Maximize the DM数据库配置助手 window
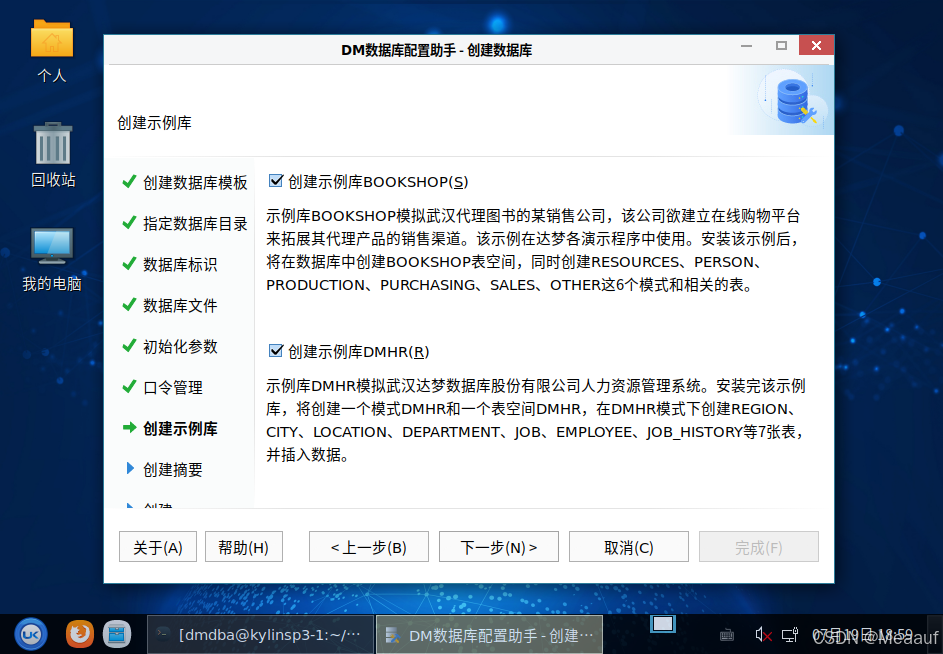The width and height of the screenshot is (943, 654). click(781, 46)
